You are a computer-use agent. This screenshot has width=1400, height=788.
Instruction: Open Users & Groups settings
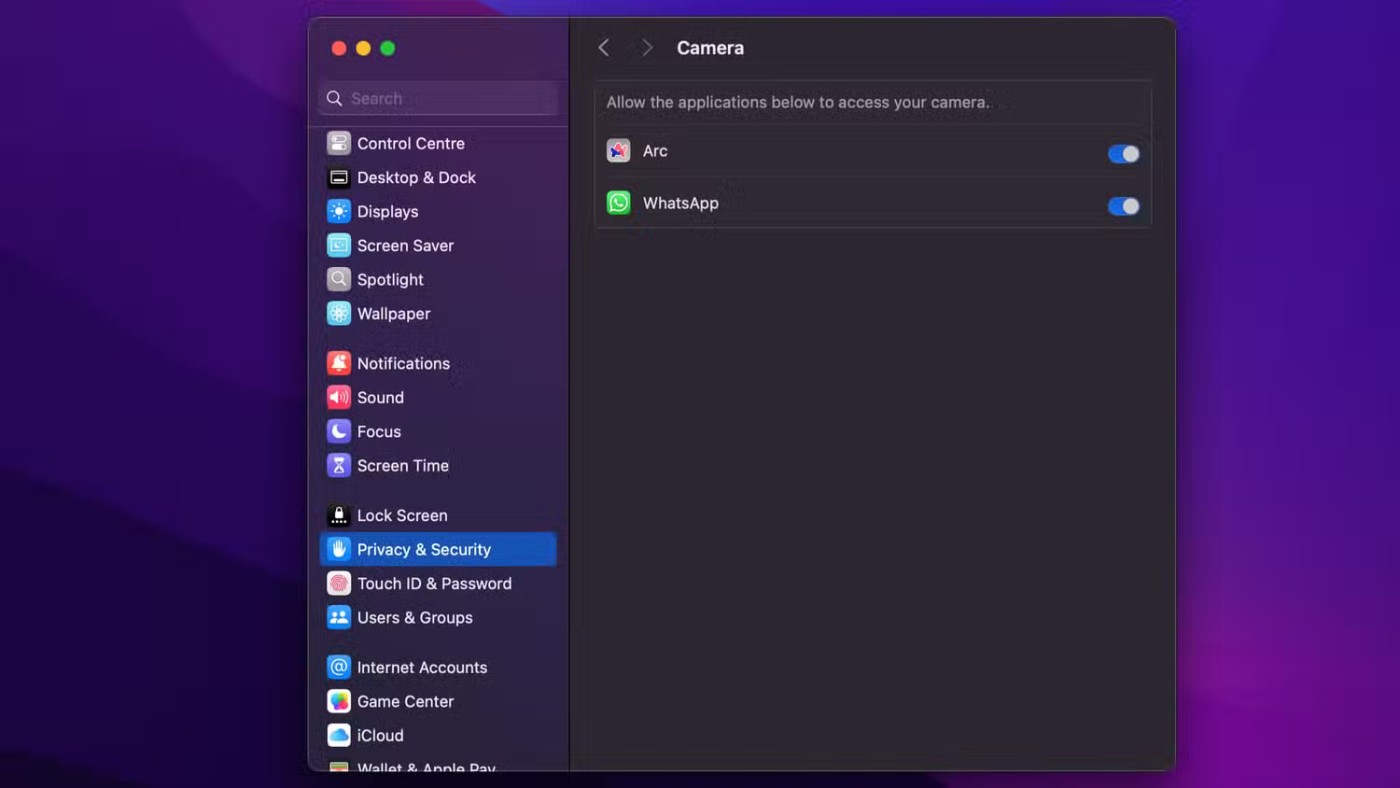coord(414,617)
